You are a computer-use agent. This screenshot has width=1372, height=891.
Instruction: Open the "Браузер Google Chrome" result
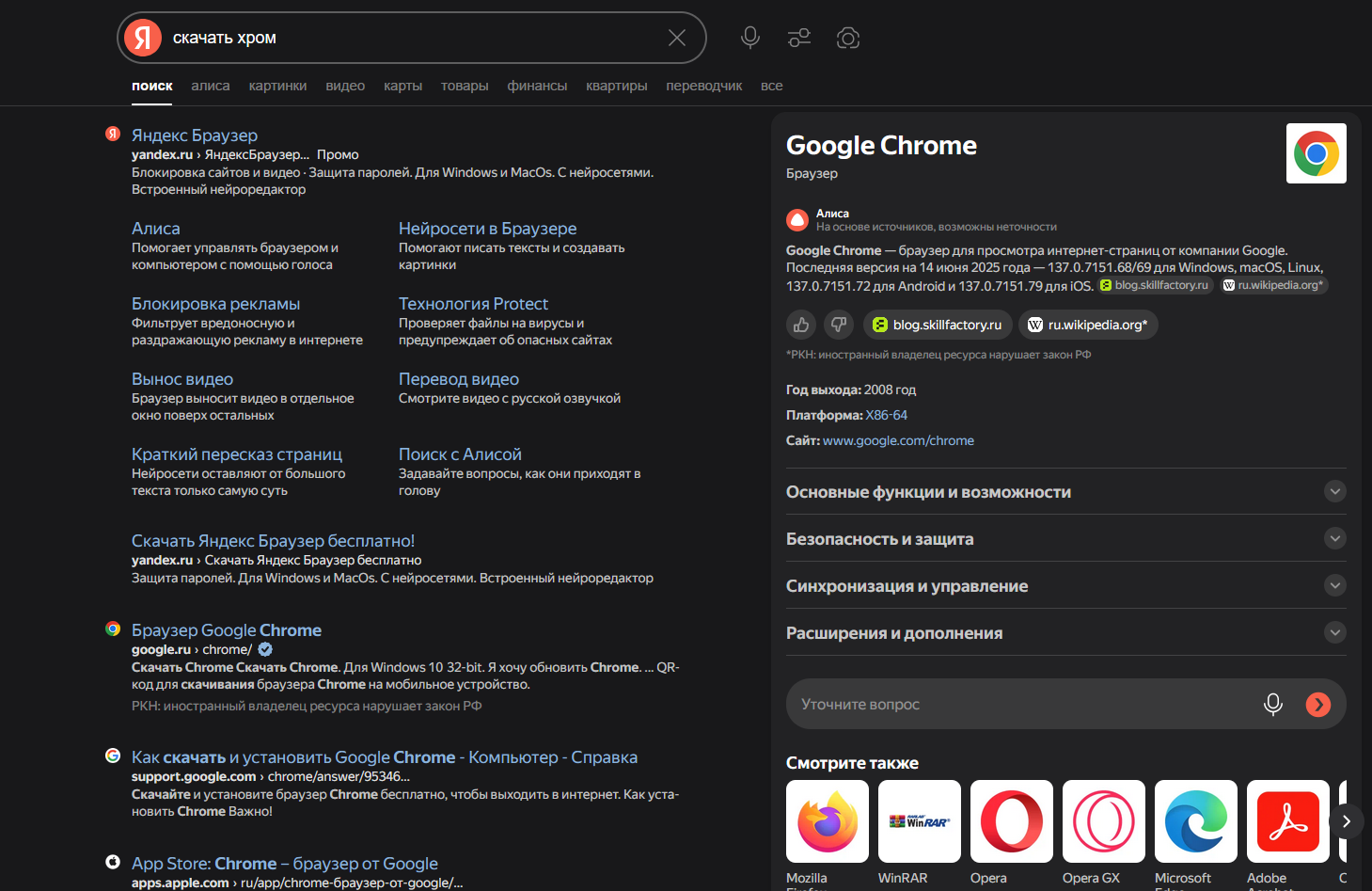coord(227,630)
